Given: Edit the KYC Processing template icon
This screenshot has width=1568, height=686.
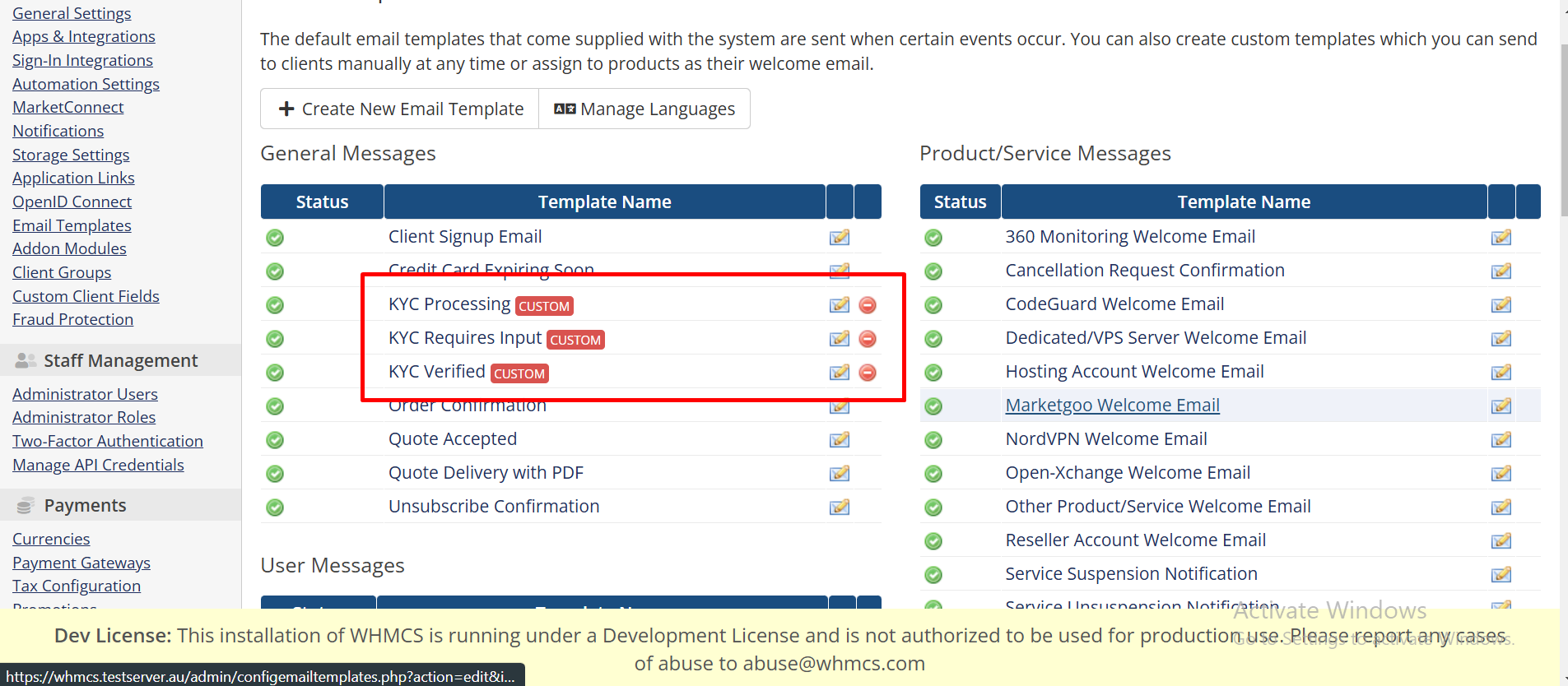Looking at the screenshot, I should [x=840, y=305].
